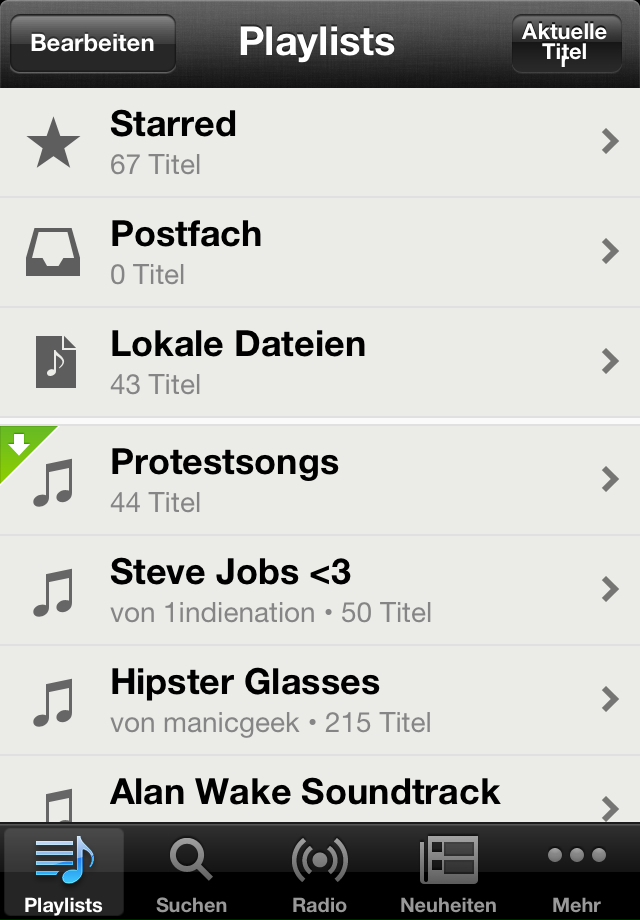The width and height of the screenshot is (640, 920).
Task: Click the Bearbeiten button
Action: click(93, 43)
